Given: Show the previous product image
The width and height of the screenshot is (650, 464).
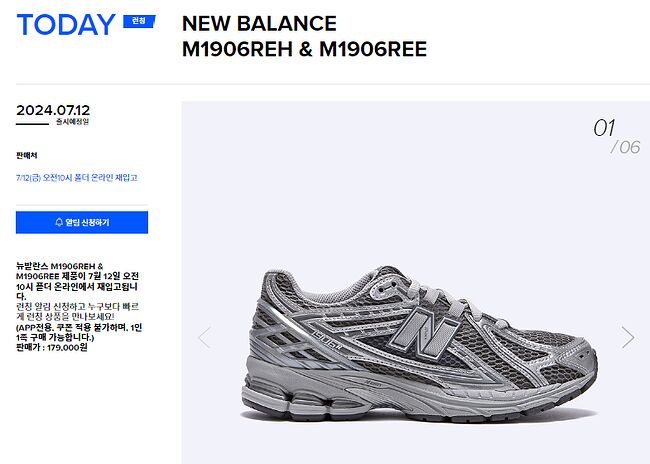Looking at the screenshot, I should point(205,337).
